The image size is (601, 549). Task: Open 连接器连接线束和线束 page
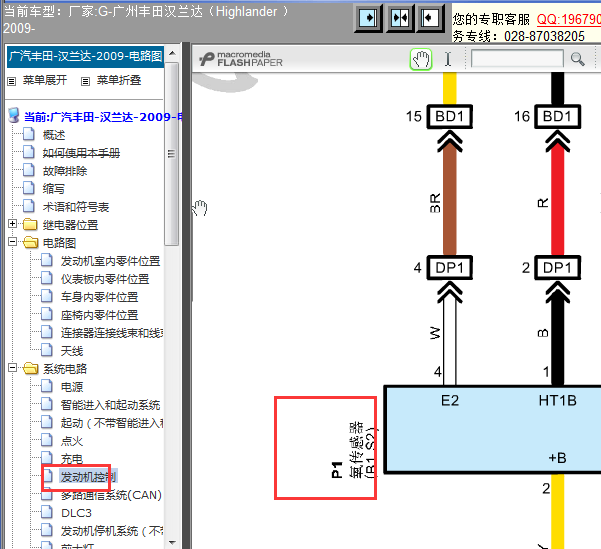pos(112,333)
